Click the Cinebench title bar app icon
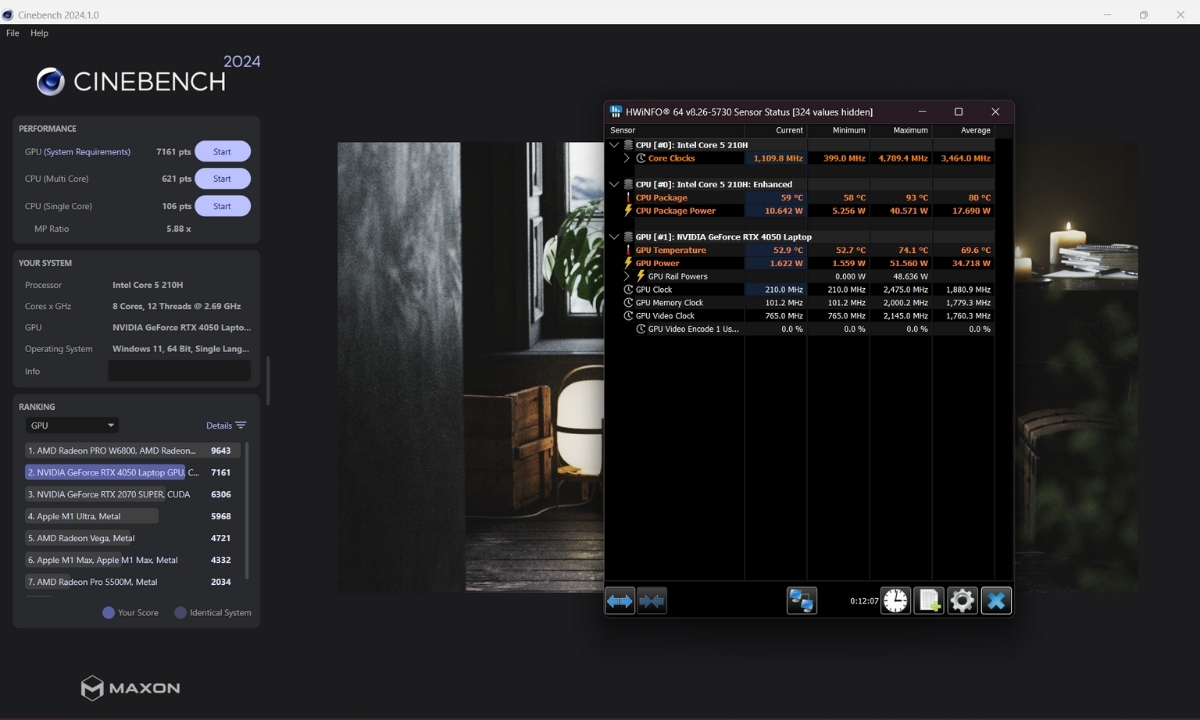The width and height of the screenshot is (1200, 720). [9, 15]
